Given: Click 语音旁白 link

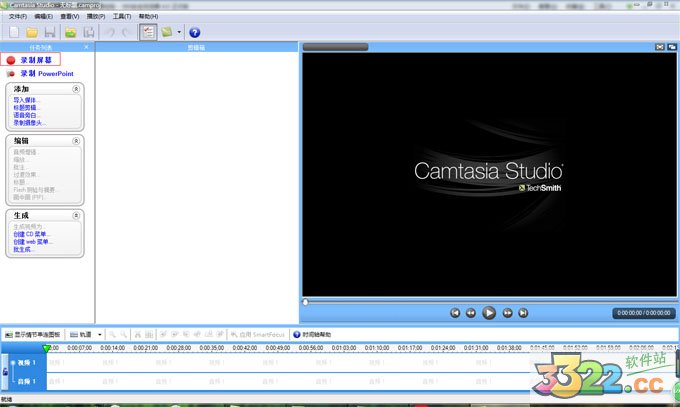Looking at the screenshot, I should coord(26,115).
